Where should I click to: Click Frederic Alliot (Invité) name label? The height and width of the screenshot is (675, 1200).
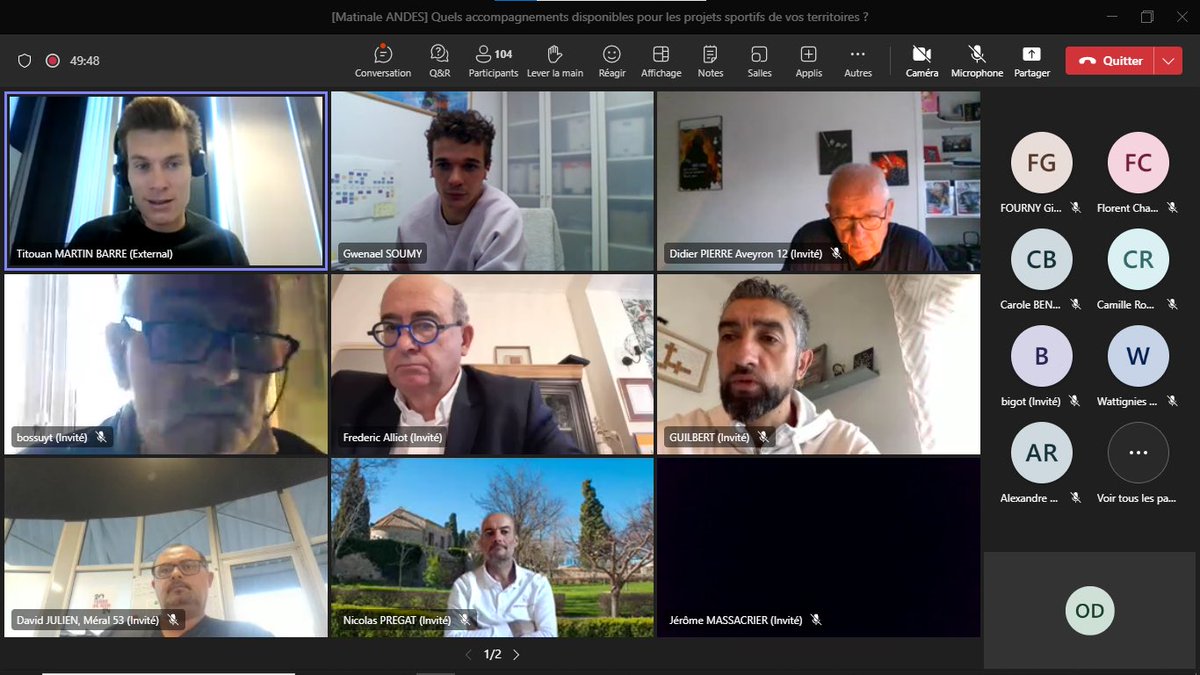[392, 437]
